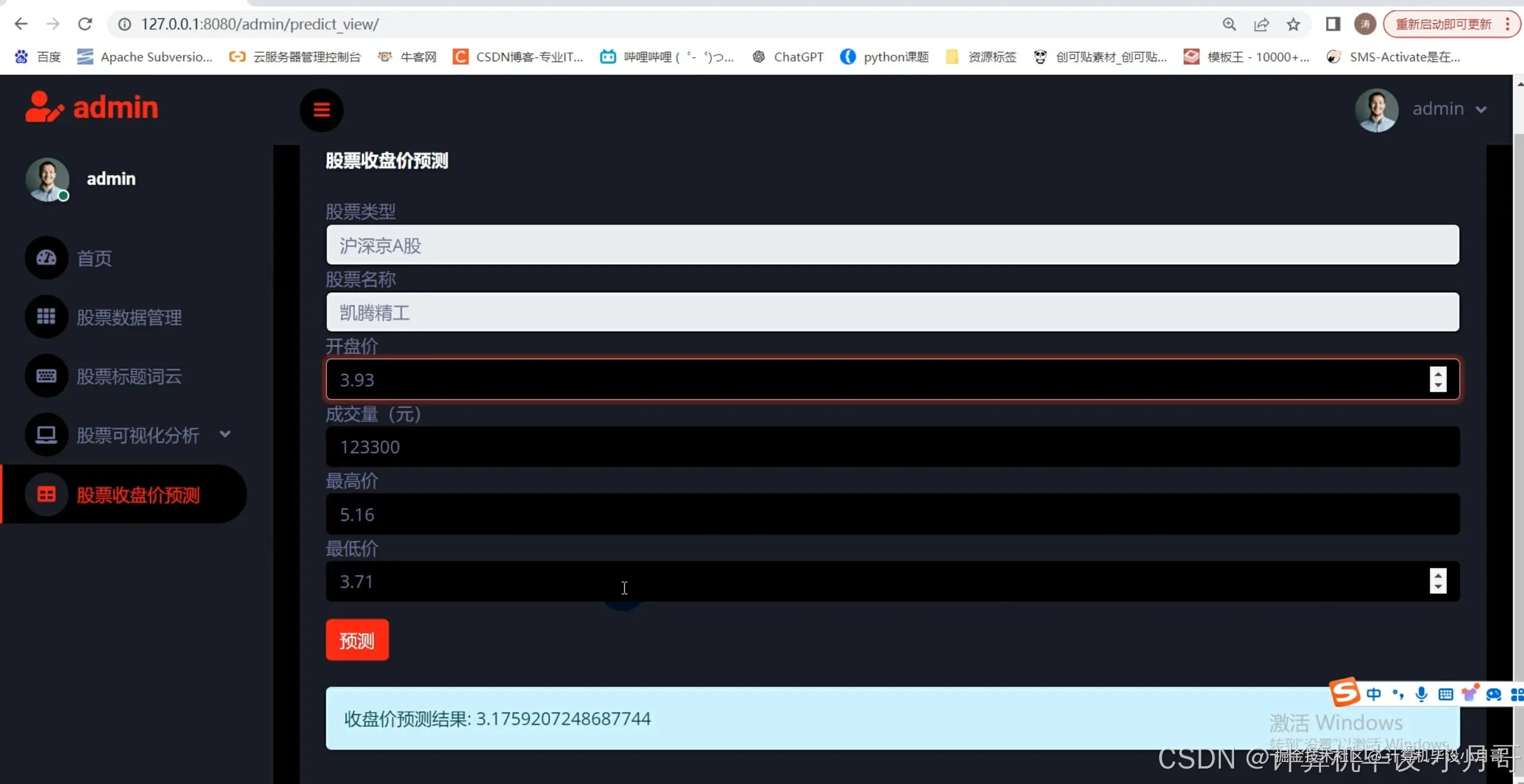Bookmark this page with the star icon
This screenshot has height=784, width=1524.
coord(1293,24)
